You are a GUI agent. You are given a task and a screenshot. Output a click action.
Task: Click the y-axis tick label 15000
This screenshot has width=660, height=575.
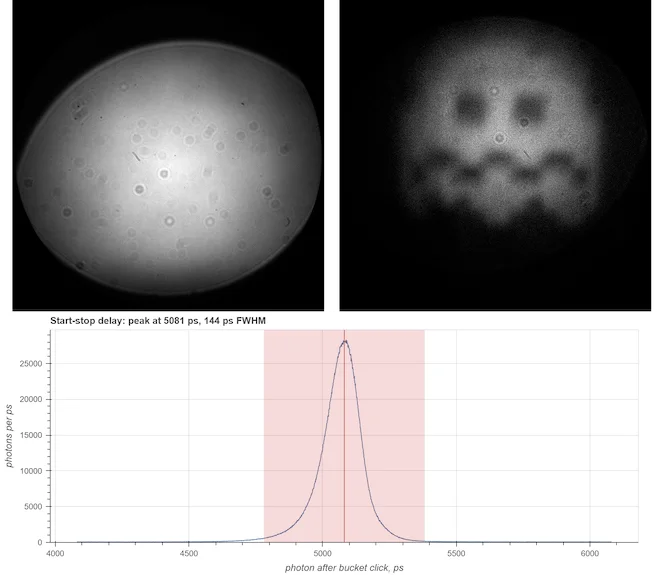[x=31, y=435]
